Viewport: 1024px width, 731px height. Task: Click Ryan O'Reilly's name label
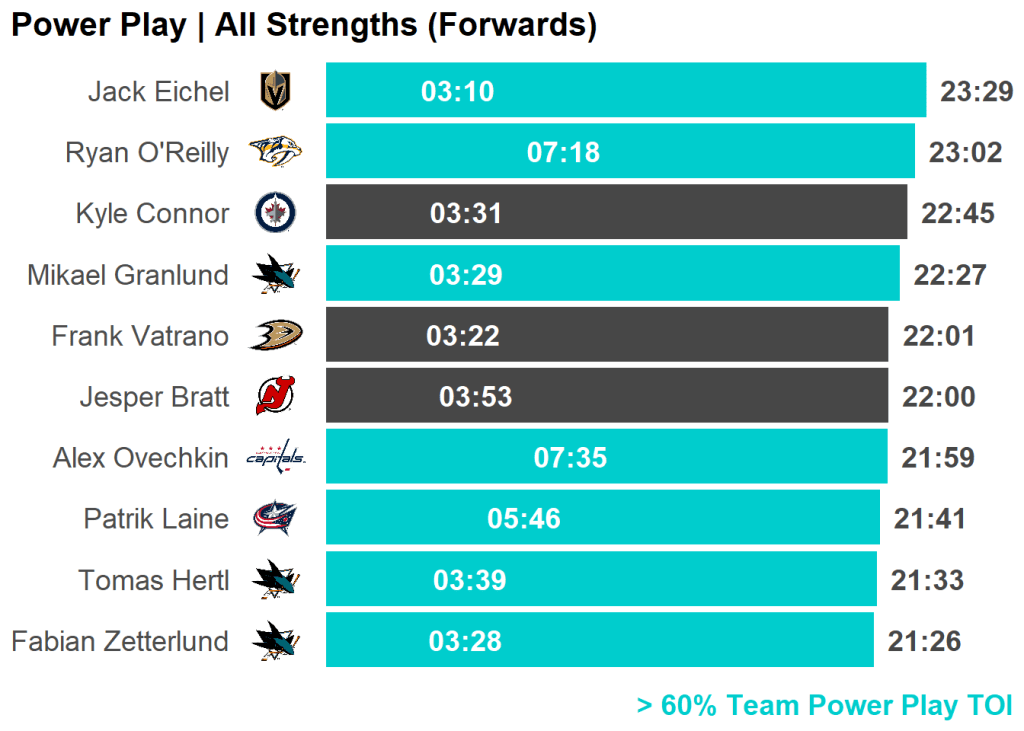(x=146, y=153)
